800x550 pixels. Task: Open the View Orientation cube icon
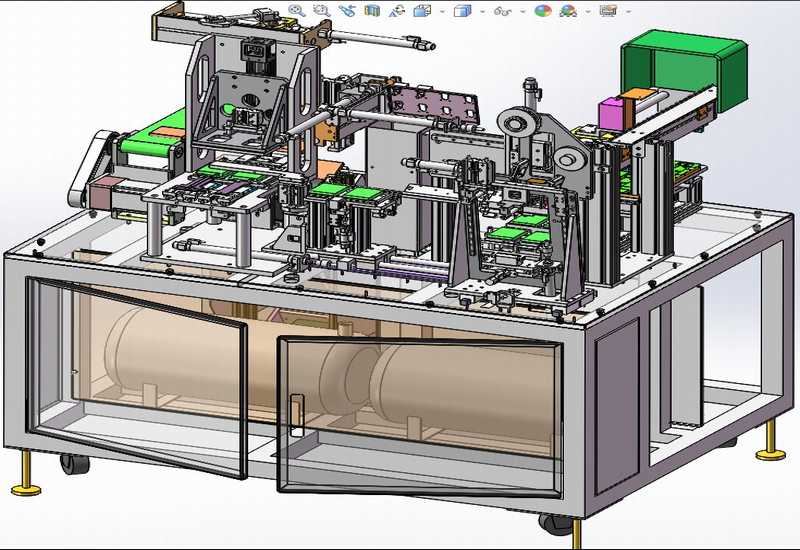coord(422,11)
